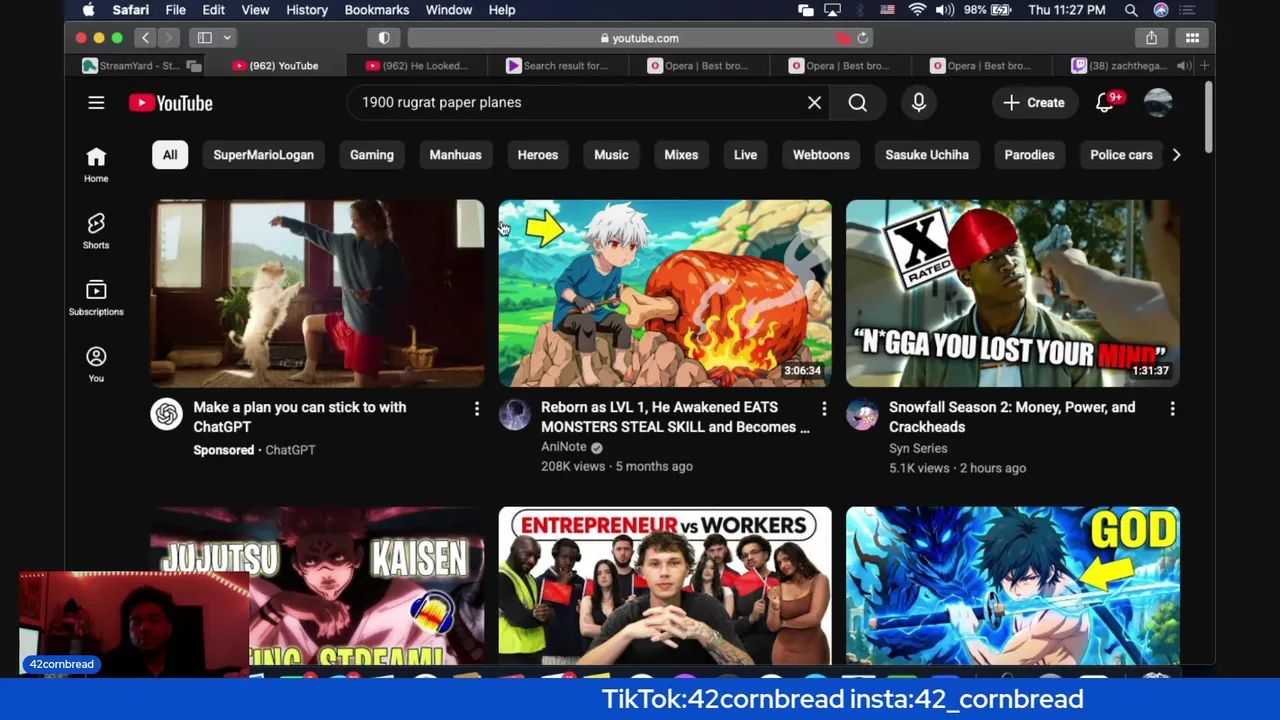Play the Jujutsu Kaisen stream thumbnail

pos(317,586)
